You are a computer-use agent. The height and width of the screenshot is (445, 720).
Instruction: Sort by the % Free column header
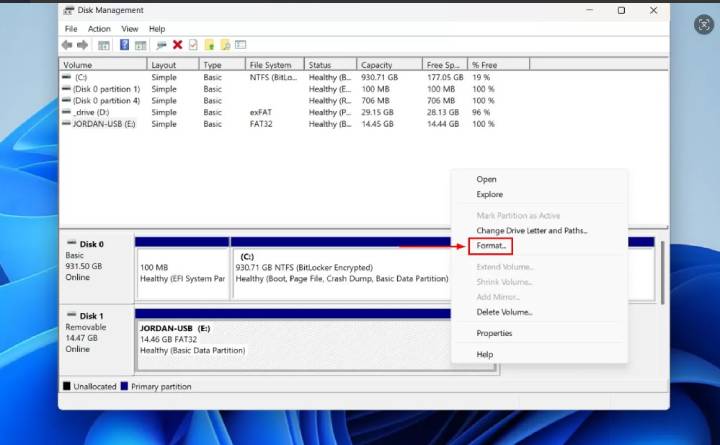click(499, 65)
